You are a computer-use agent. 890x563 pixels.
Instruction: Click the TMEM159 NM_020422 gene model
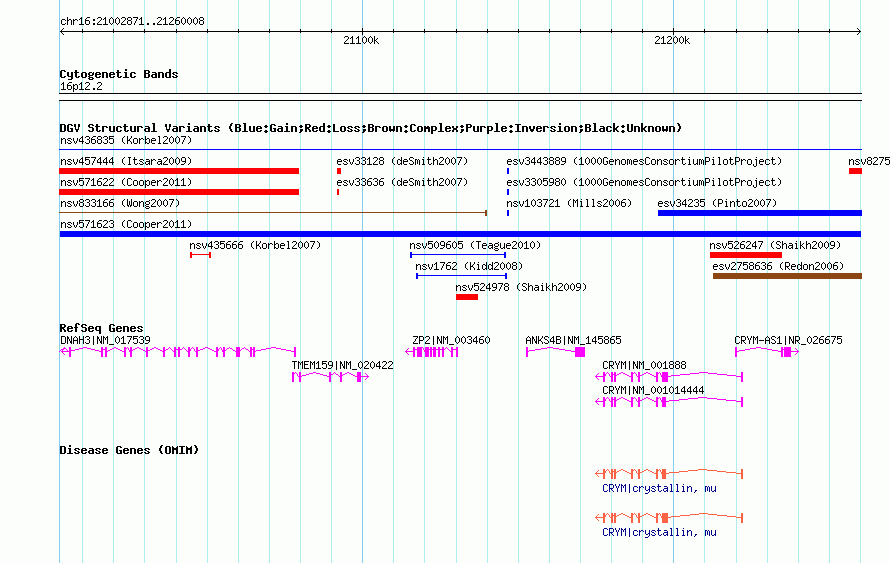[x=330, y=377]
